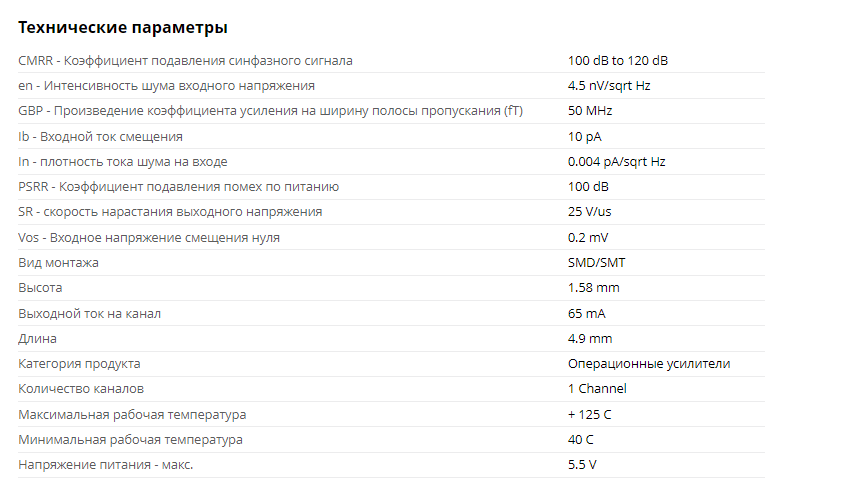854x482 pixels.
Task: Click the 'Операционные усилители' category value
Action: coord(648,364)
